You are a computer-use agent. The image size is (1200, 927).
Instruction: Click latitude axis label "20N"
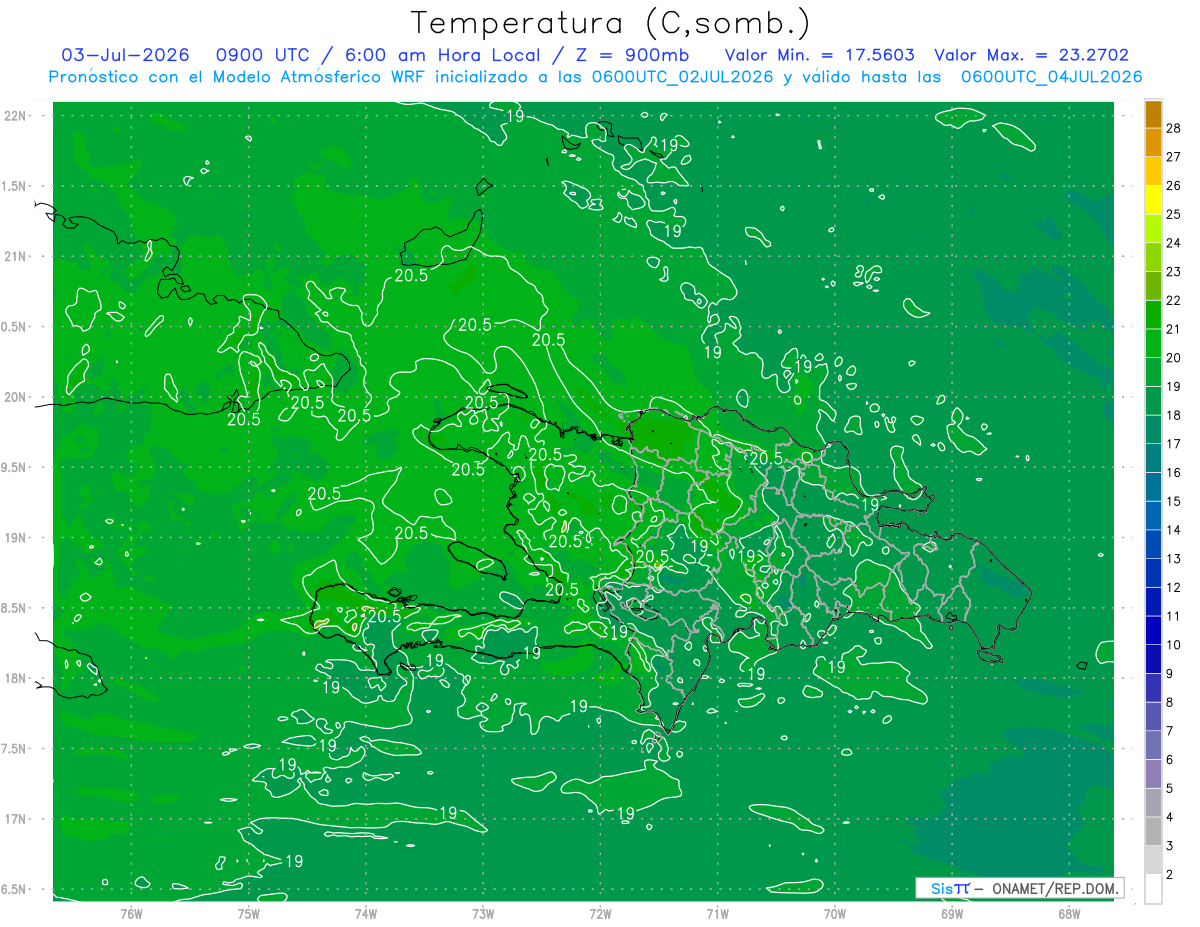[x=17, y=397]
